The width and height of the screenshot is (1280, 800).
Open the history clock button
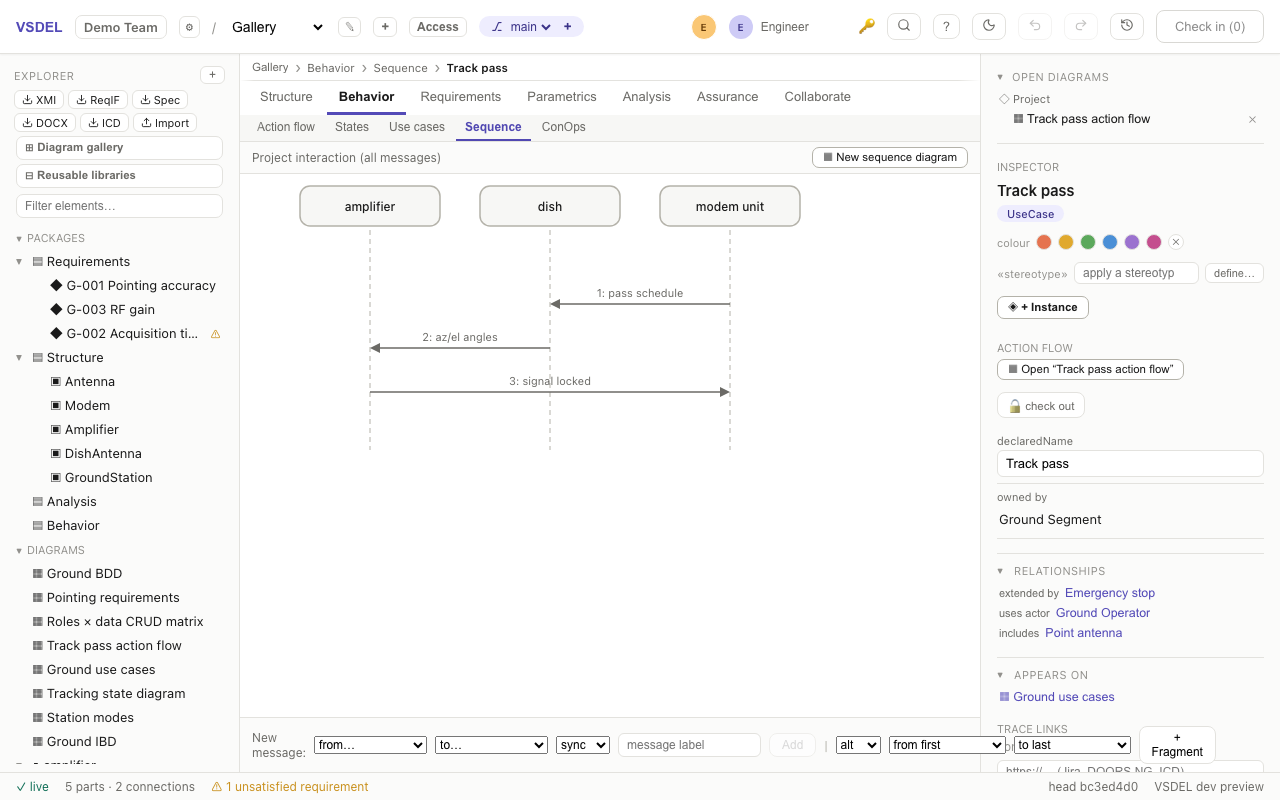click(1127, 26)
